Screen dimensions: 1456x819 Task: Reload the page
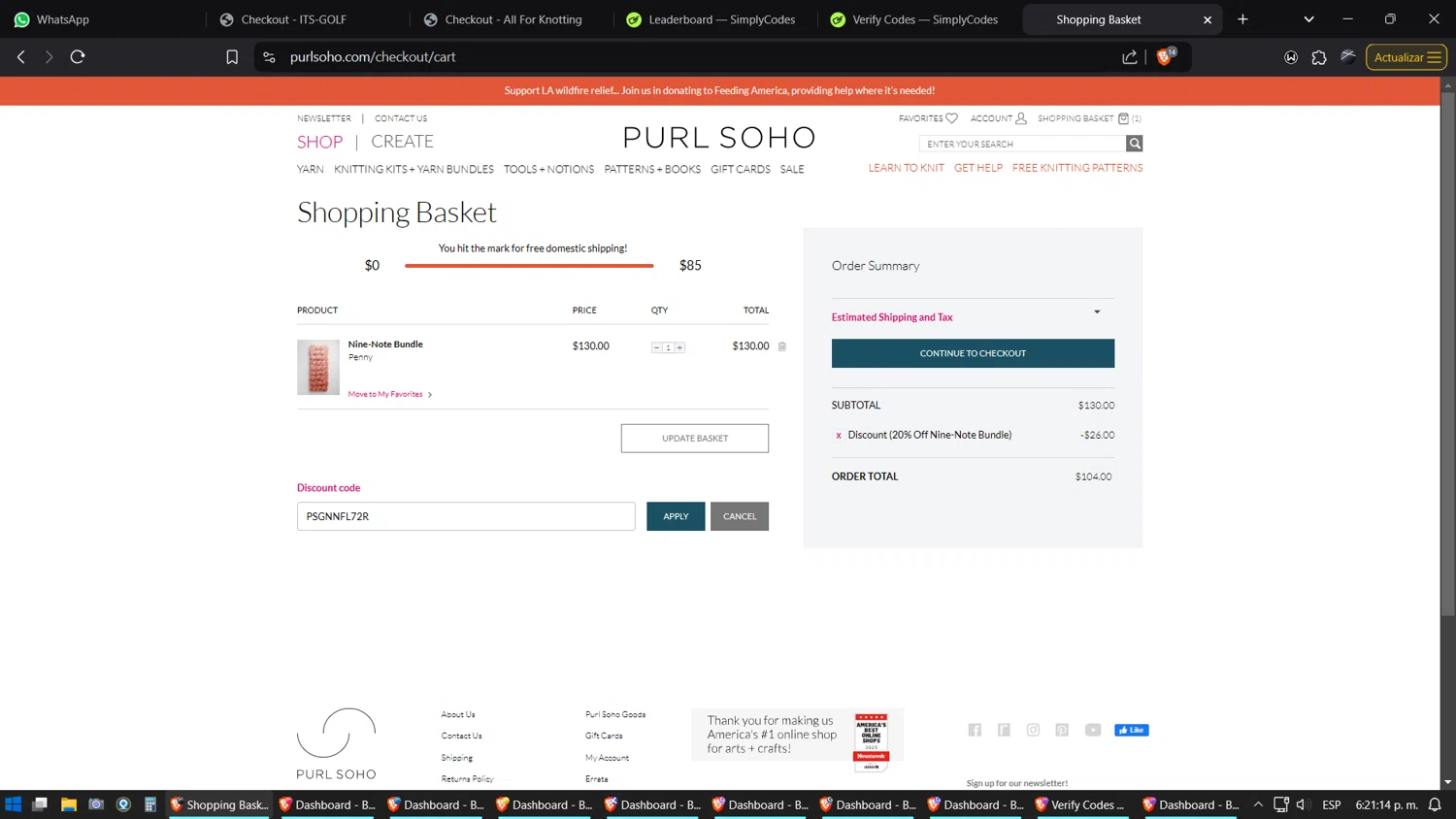pos(78,57)
